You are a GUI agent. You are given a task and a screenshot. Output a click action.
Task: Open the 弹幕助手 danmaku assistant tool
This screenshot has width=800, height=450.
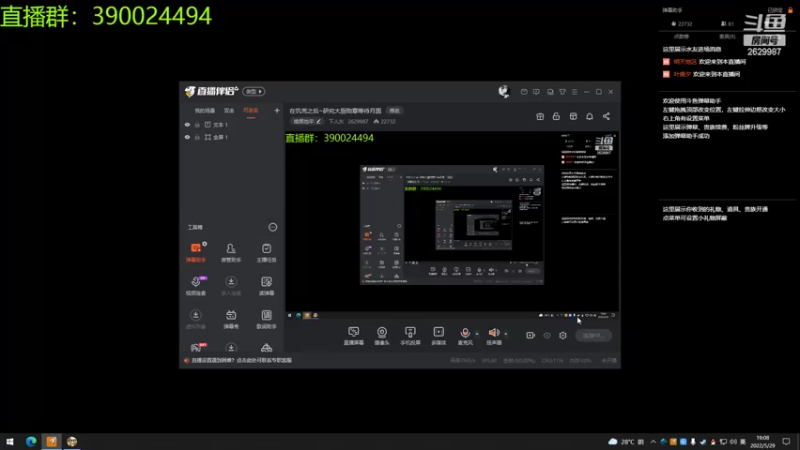click(195, 253)
